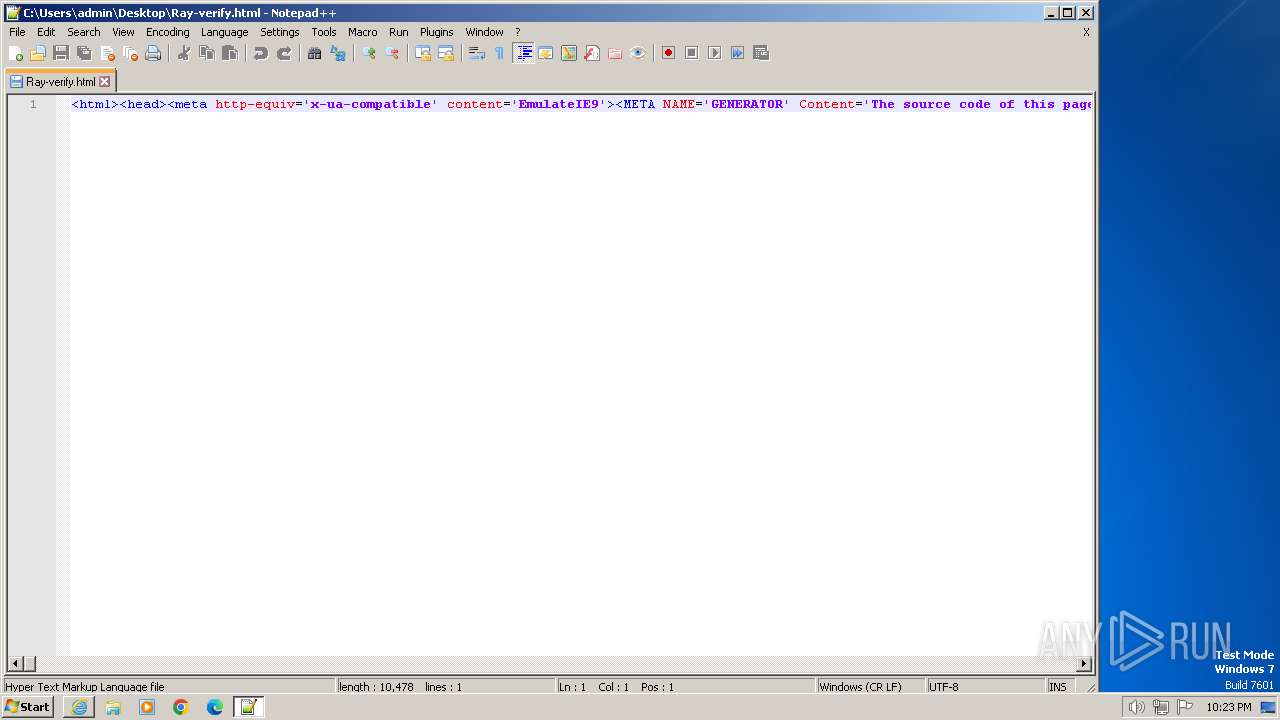Print the document using the Print icon
The height and width of the screenshot is (720, 1280).
[153, 53]
